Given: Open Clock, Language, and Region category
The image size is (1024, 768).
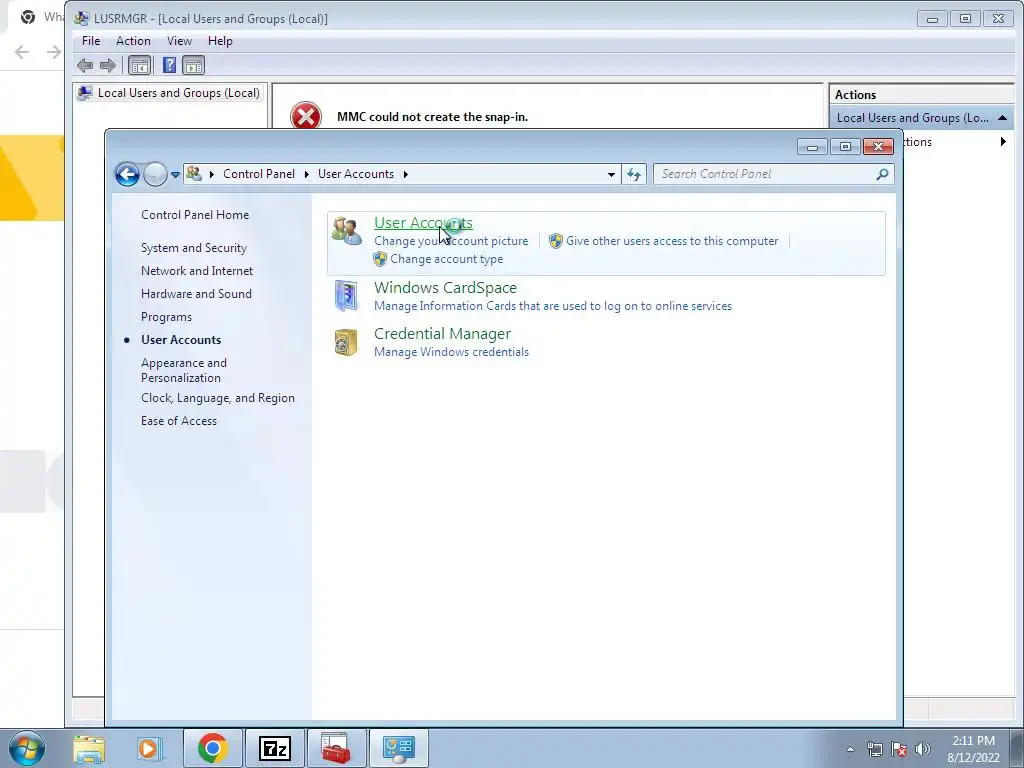Looking at the screenshot, I should point(217,398).
